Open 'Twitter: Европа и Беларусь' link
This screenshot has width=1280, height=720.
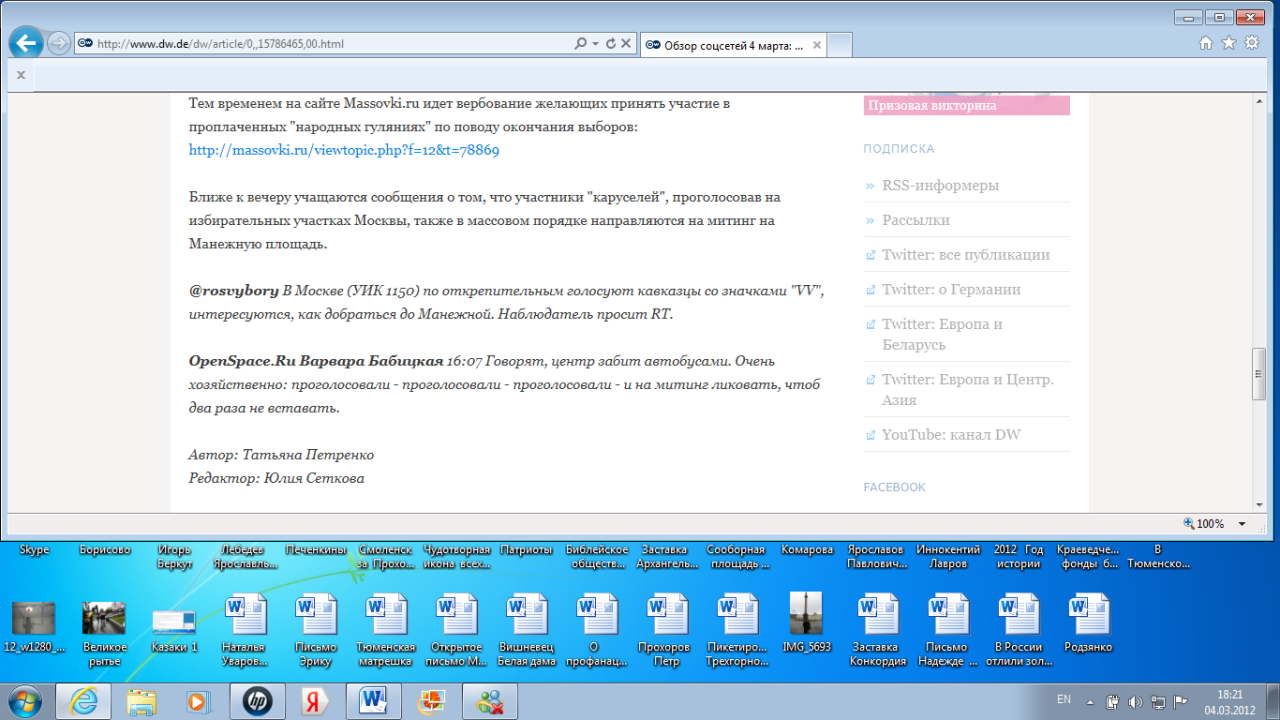click(x=942, y=334)
